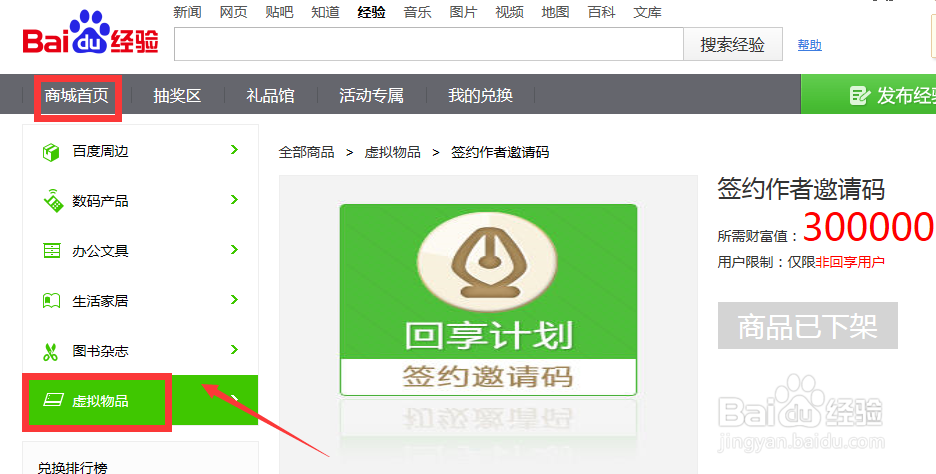
Task: Go to 音乐 in top navigation
Action: [417, 12]
